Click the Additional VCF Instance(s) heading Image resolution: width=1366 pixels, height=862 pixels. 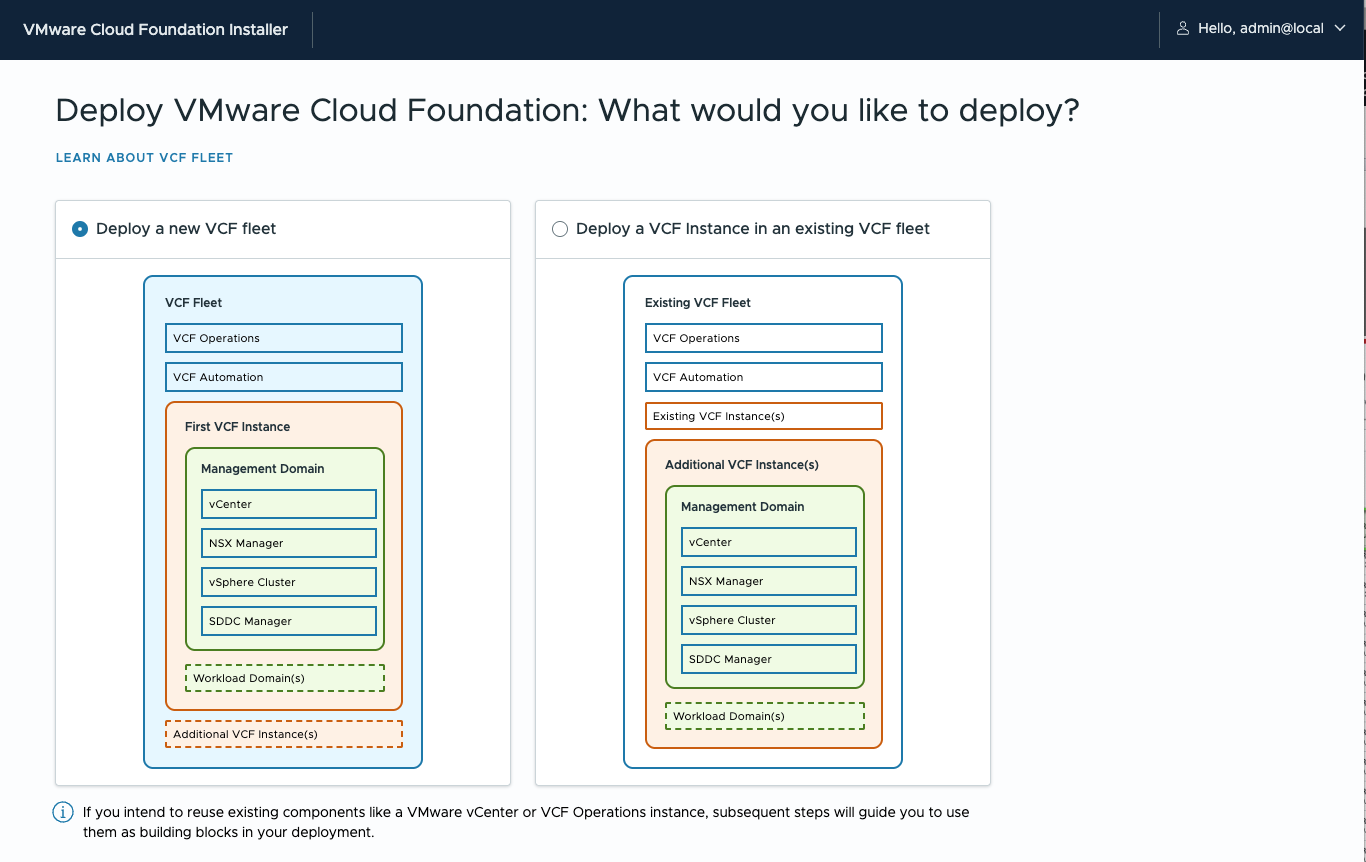pos(741,465)
